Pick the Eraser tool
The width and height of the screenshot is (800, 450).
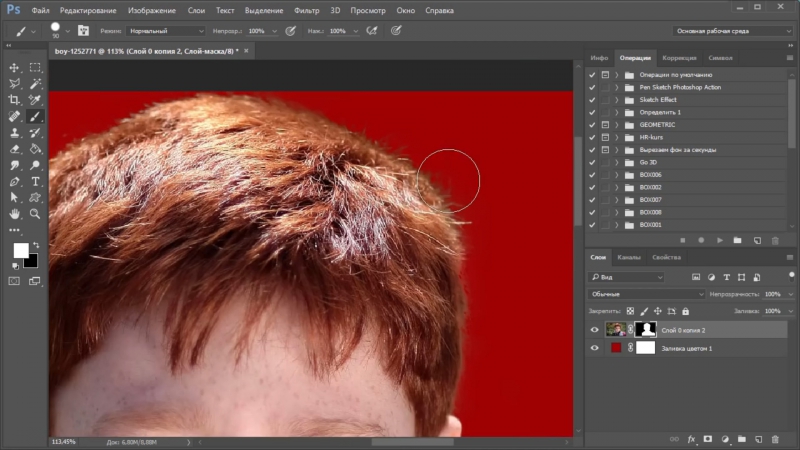pos(15,149)
